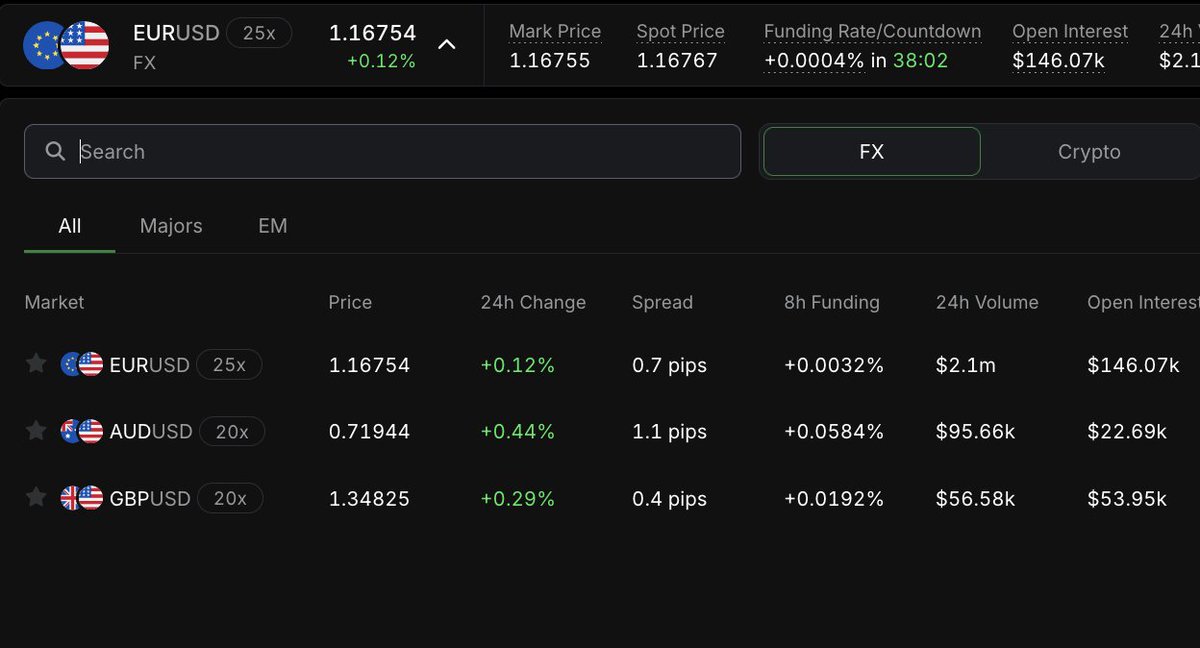Click AUDUSD 24h change +0.44%
Image resolution: width=1200 pixels, height=648 pixels.
coord(517,431)
